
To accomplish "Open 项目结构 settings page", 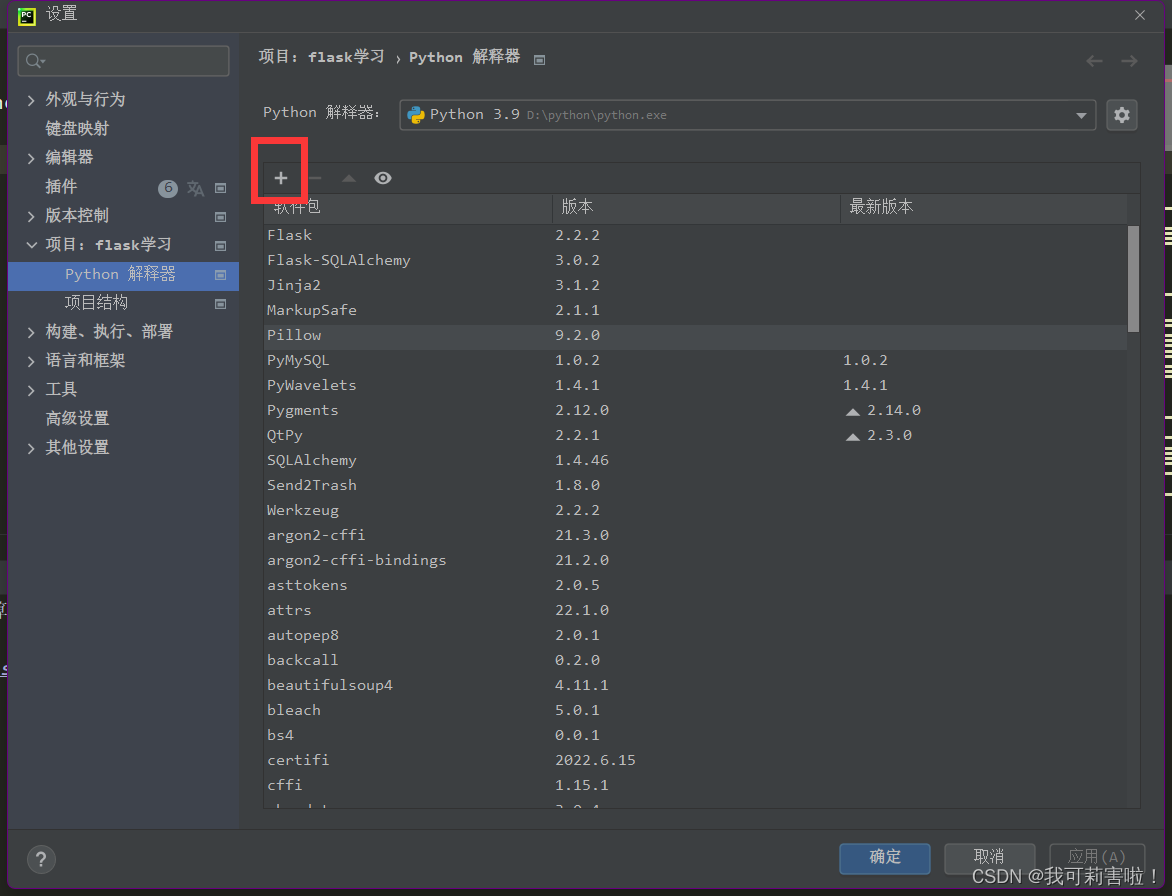I will (x=96, y=303).
